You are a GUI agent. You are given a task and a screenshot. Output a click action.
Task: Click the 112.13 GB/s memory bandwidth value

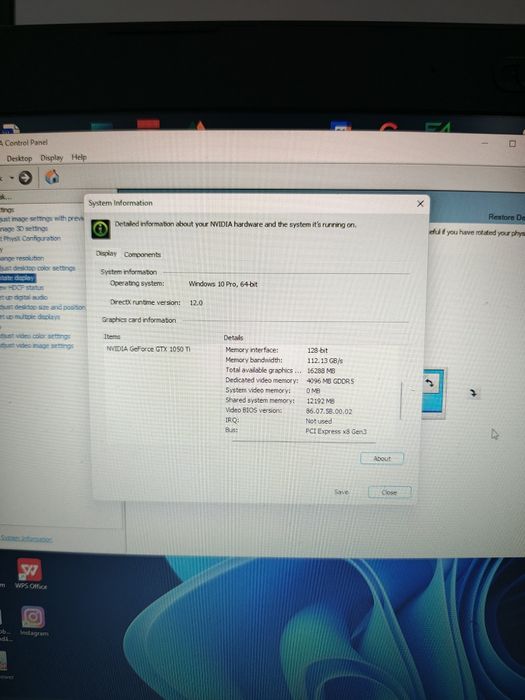325,361
